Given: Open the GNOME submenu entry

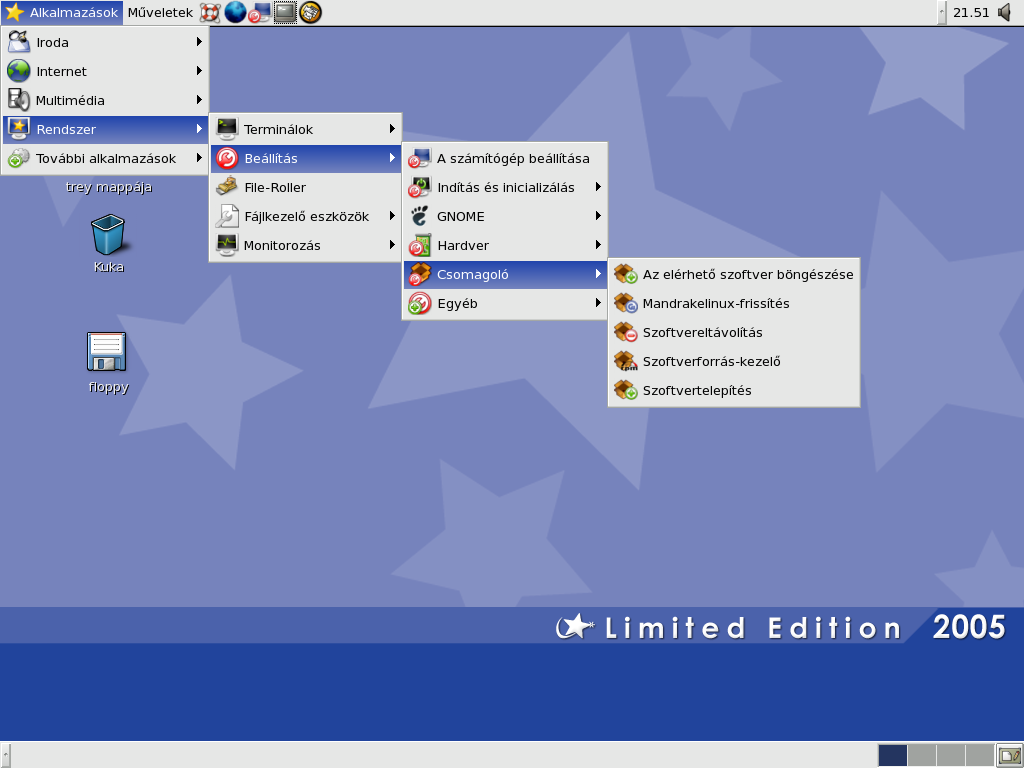Looking at the screenshot, I should (505, 216).
